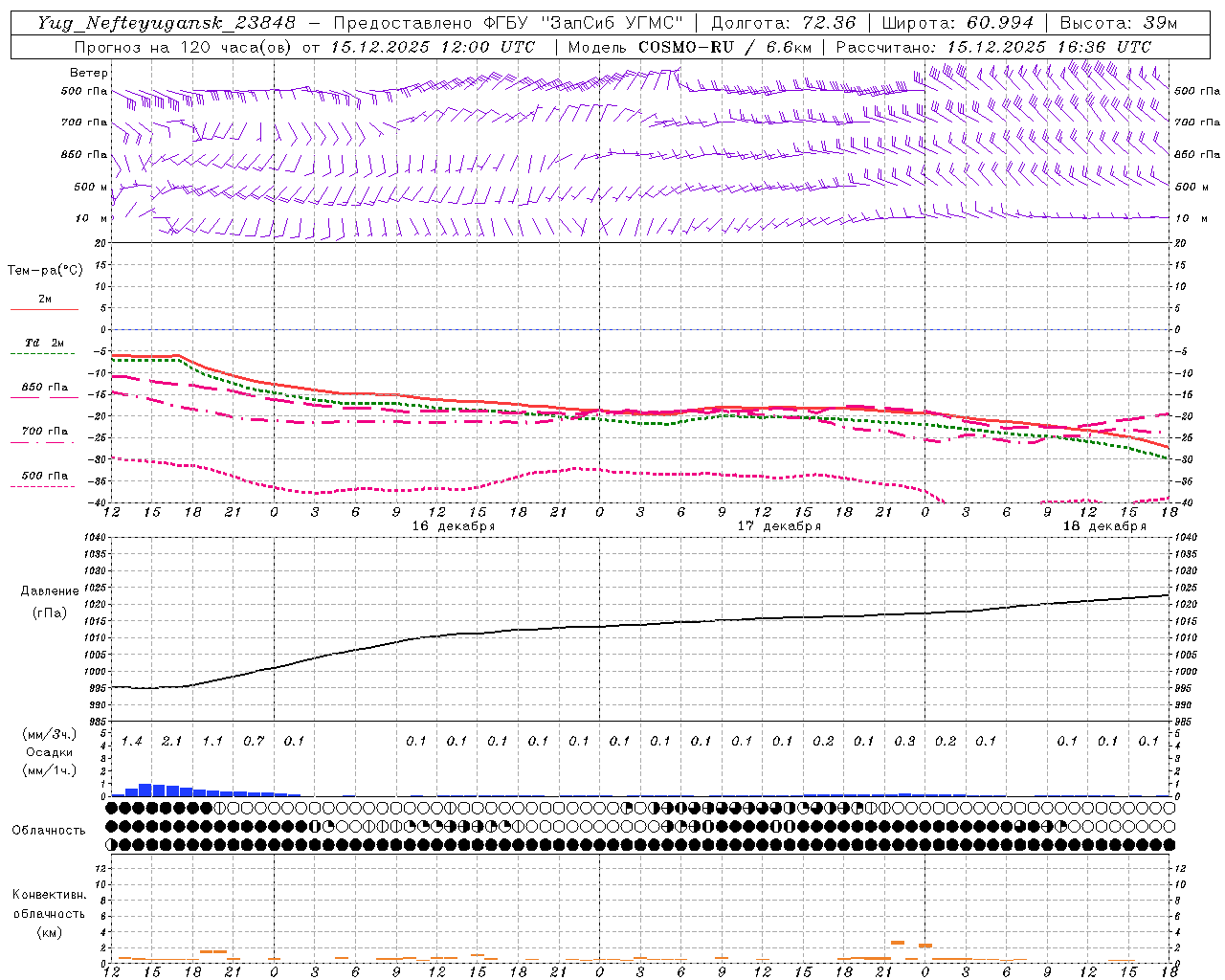Click the Рассчитано: 15.12.2025 16:36 UTC text

993,47
